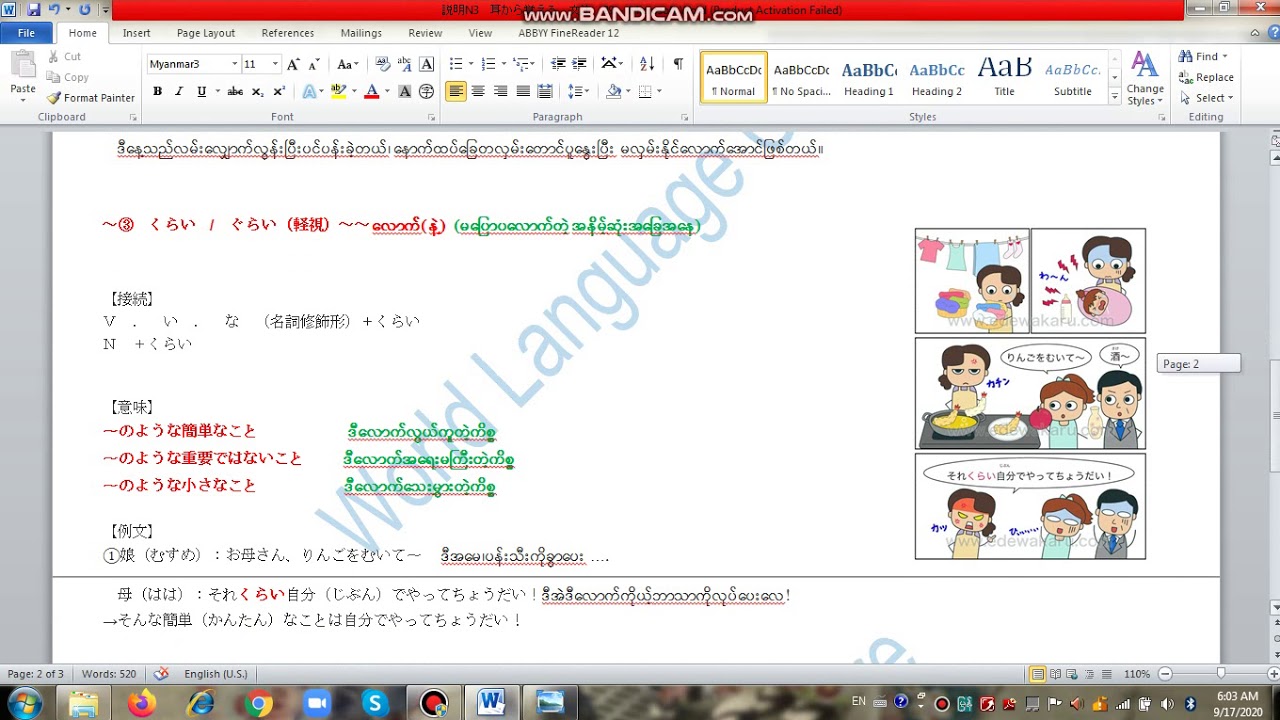The width and height of the screenshot is (1280, 720).
Task: Click the Undo icon in Quick Access Toolbar
Action: click(54, 9)
